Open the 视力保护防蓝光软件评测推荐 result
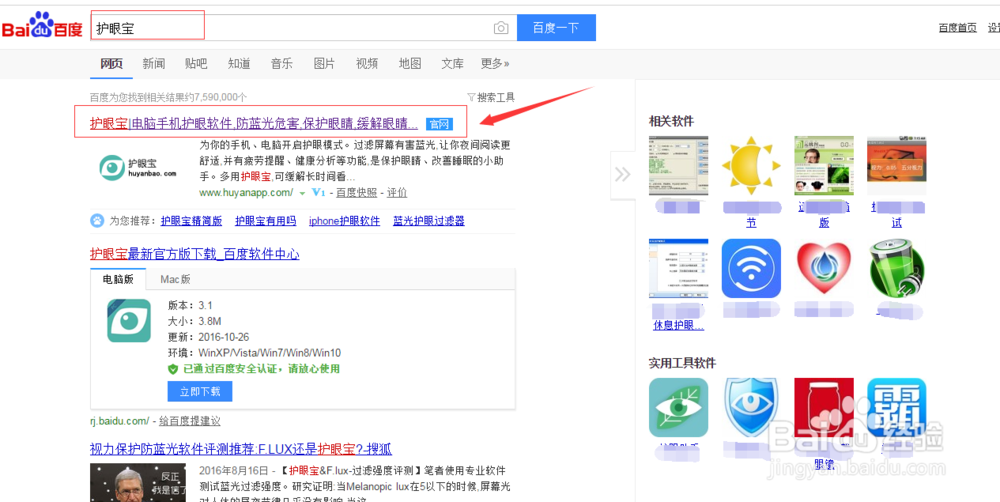The width and height of the screenshot is (1000, 502). (241, 449)
